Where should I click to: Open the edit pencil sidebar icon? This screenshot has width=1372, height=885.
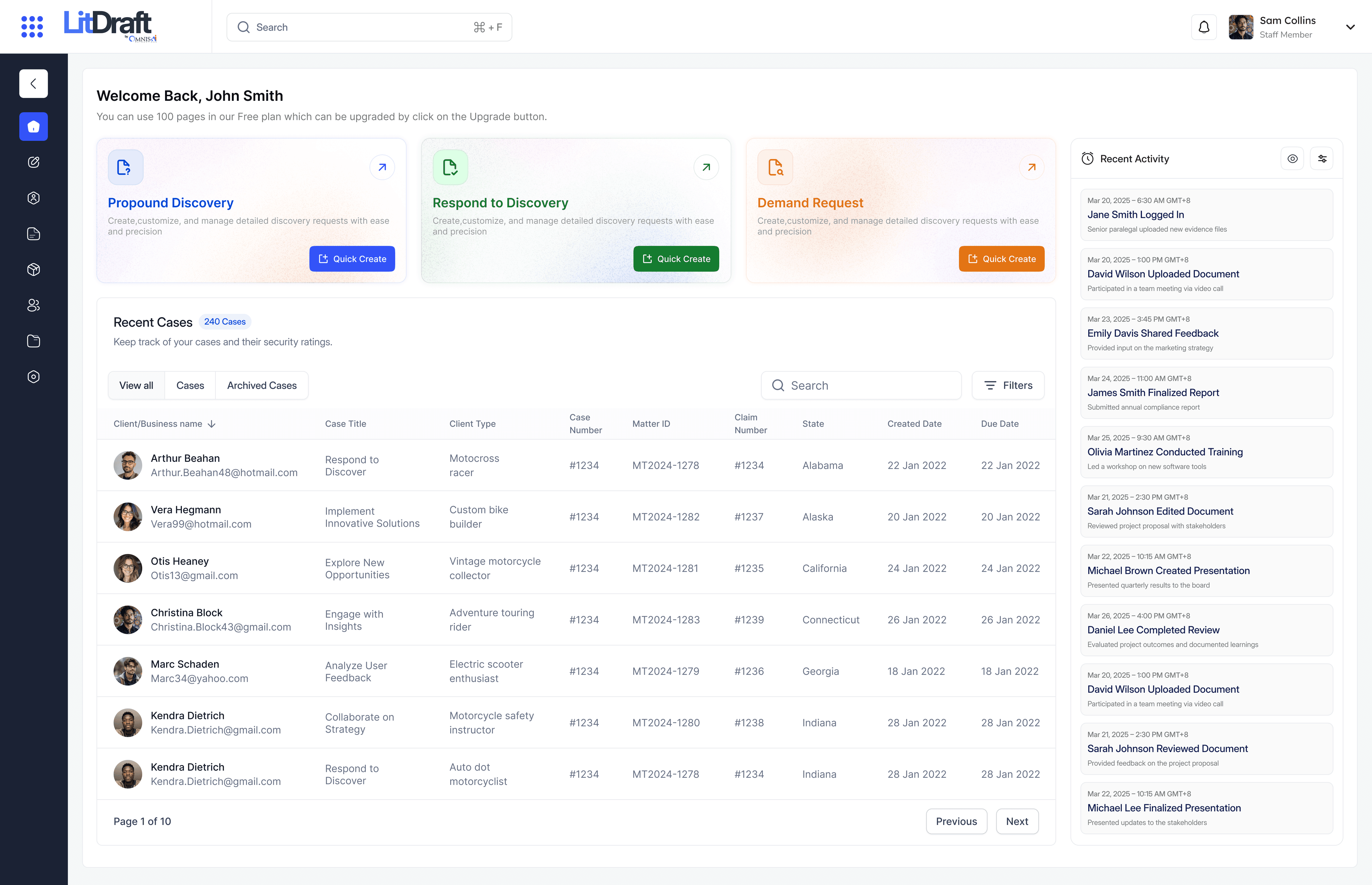33,162
